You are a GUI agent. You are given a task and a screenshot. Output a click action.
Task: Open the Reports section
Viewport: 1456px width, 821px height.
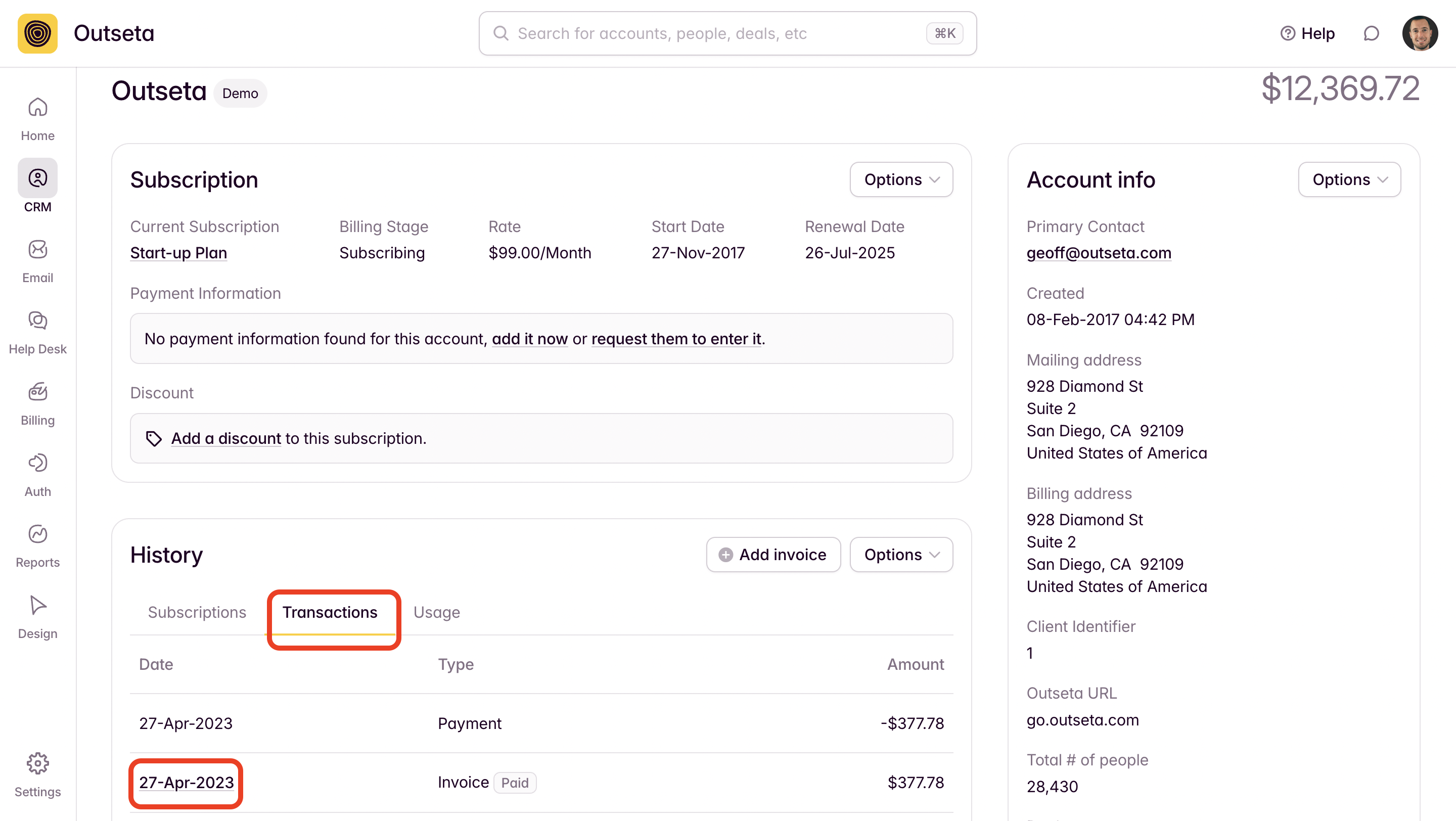(37, 546)
